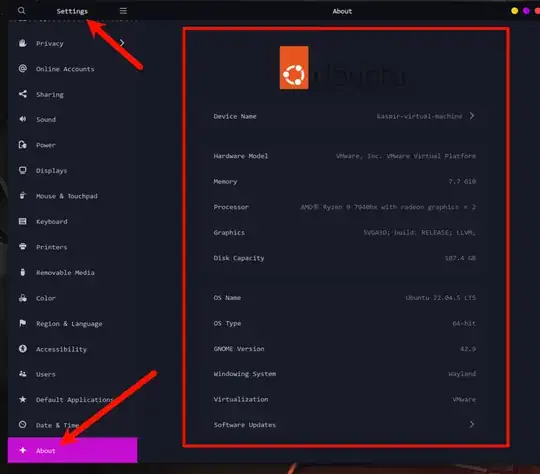The height and width of the screenshot is (474, 540).
Task: Click the Color icon in sidebar
Action: click(23, 298)
